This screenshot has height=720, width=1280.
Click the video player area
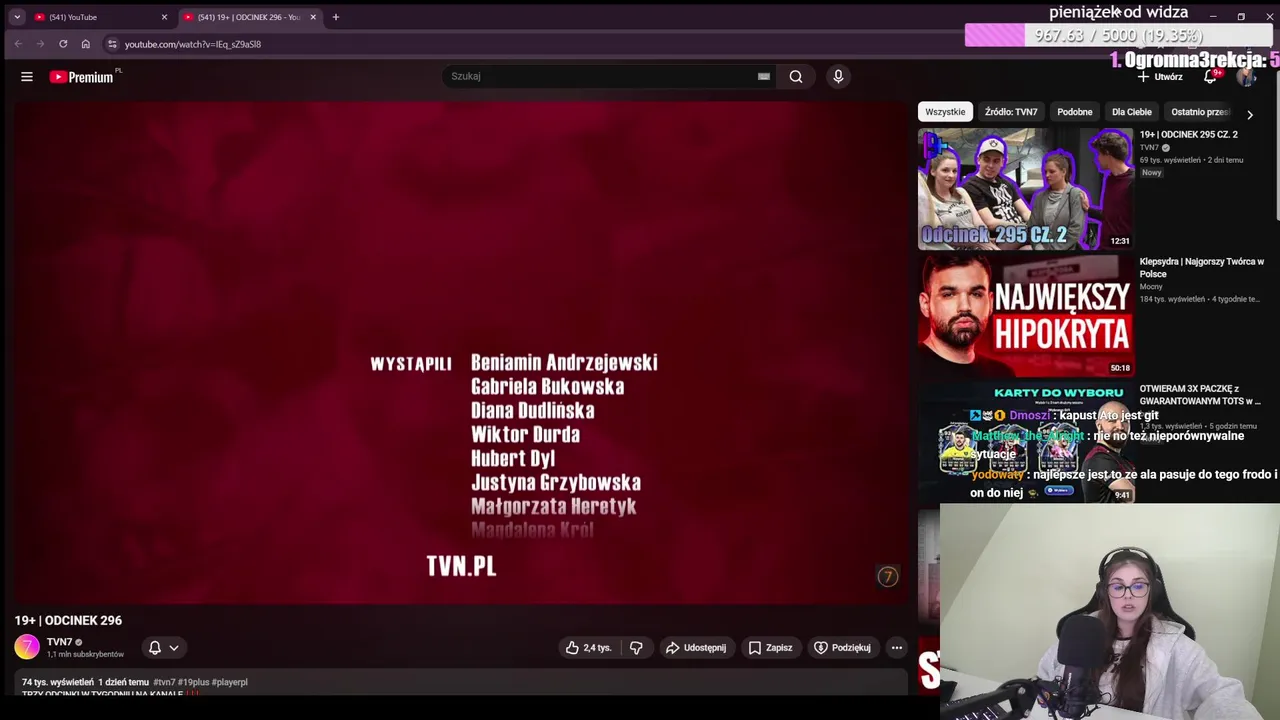click(460, 350)
